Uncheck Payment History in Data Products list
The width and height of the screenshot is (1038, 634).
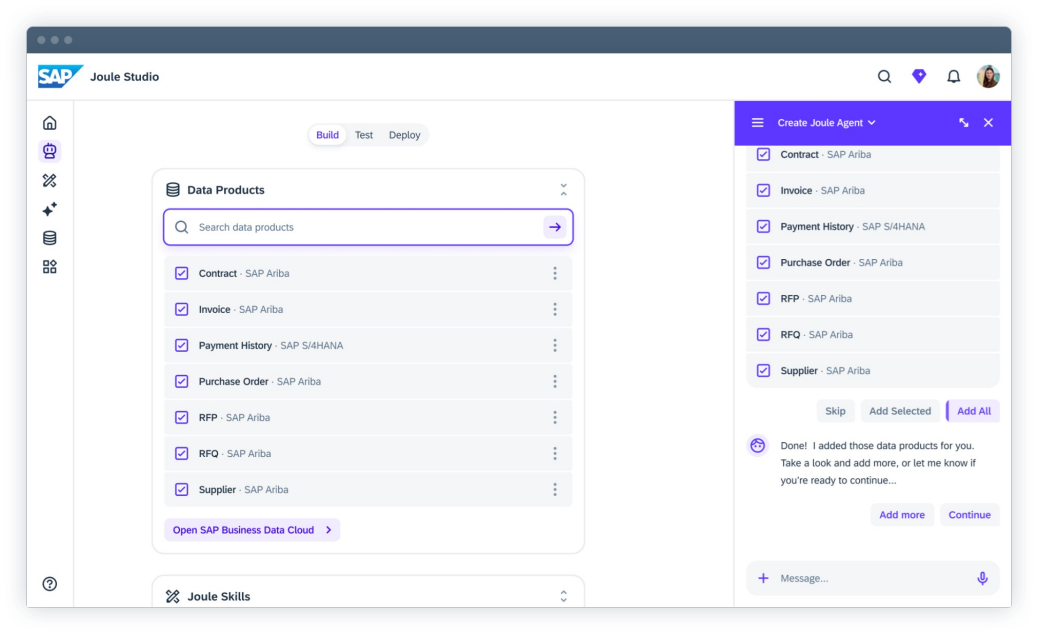coord(181,345)
